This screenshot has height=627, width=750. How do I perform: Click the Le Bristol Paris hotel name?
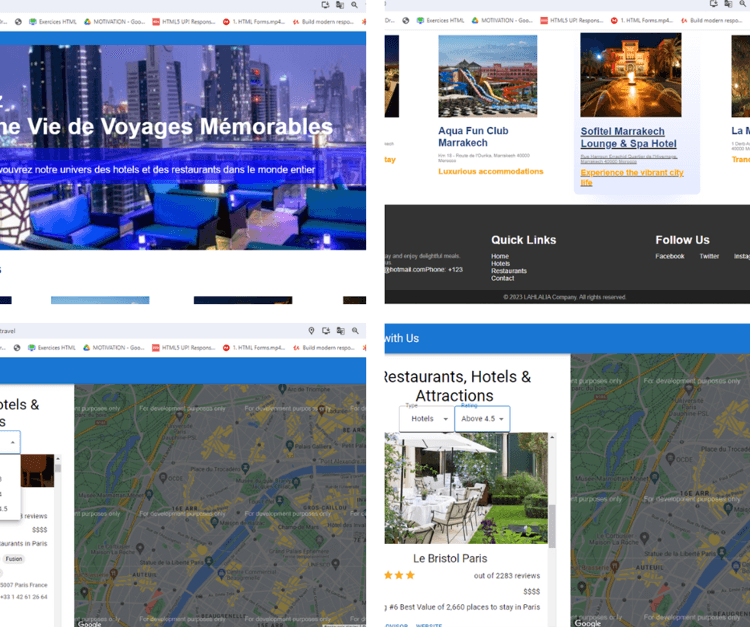[x=450, y=558]
